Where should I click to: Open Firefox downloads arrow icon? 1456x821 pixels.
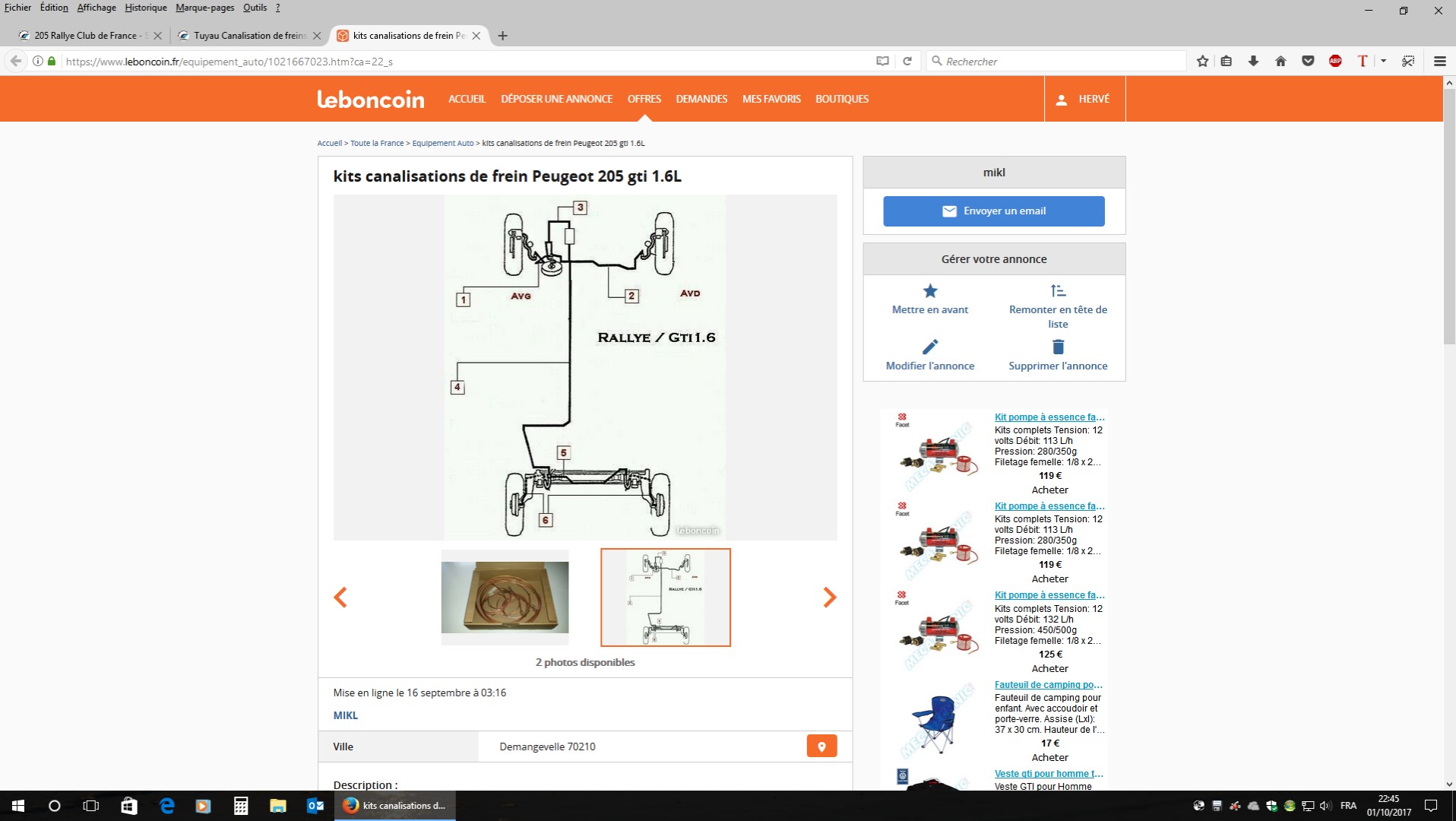pyautogui.click(x=1253, y=61)
